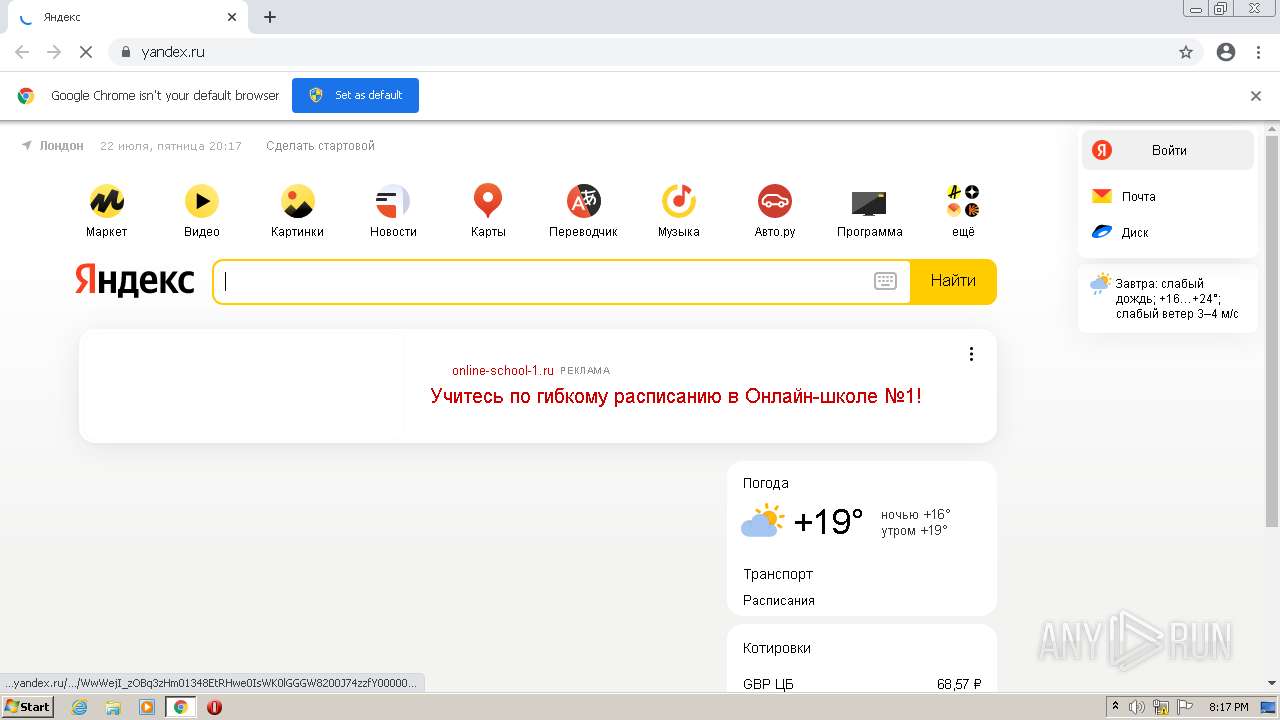Viewport: 1280px width, 720px height.
Task: Click the Почта mail icon
Action: pyautogui.click(x=1101, y=196)
